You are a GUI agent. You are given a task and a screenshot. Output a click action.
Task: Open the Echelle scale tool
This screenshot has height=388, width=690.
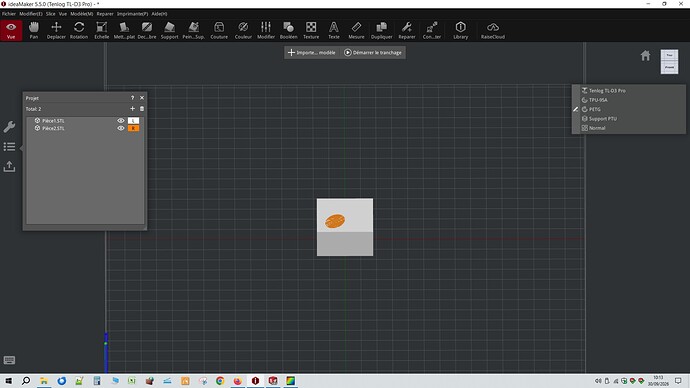point(102,30)
